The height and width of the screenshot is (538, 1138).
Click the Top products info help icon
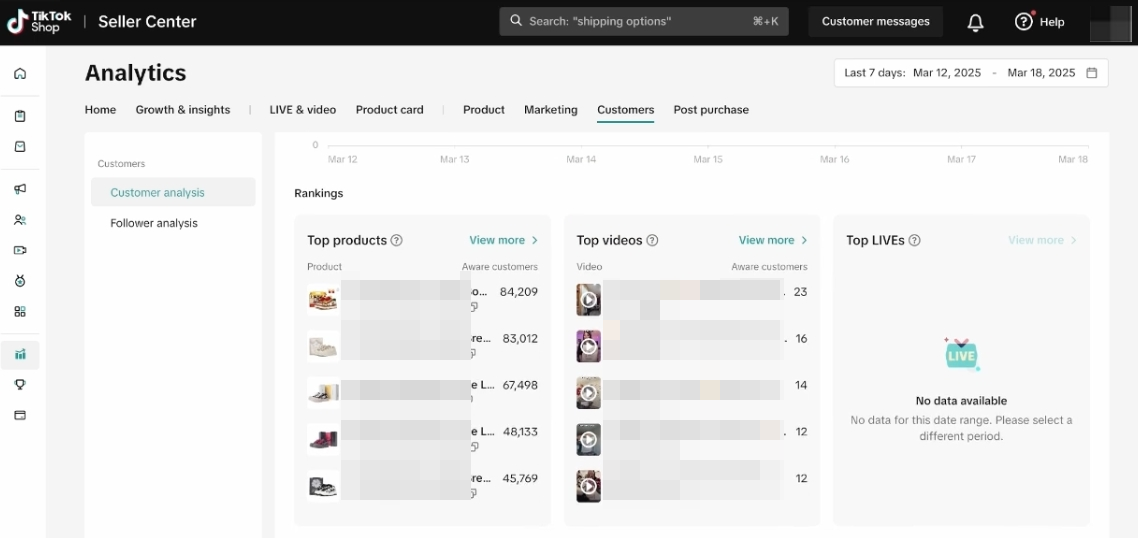point(397,240)
